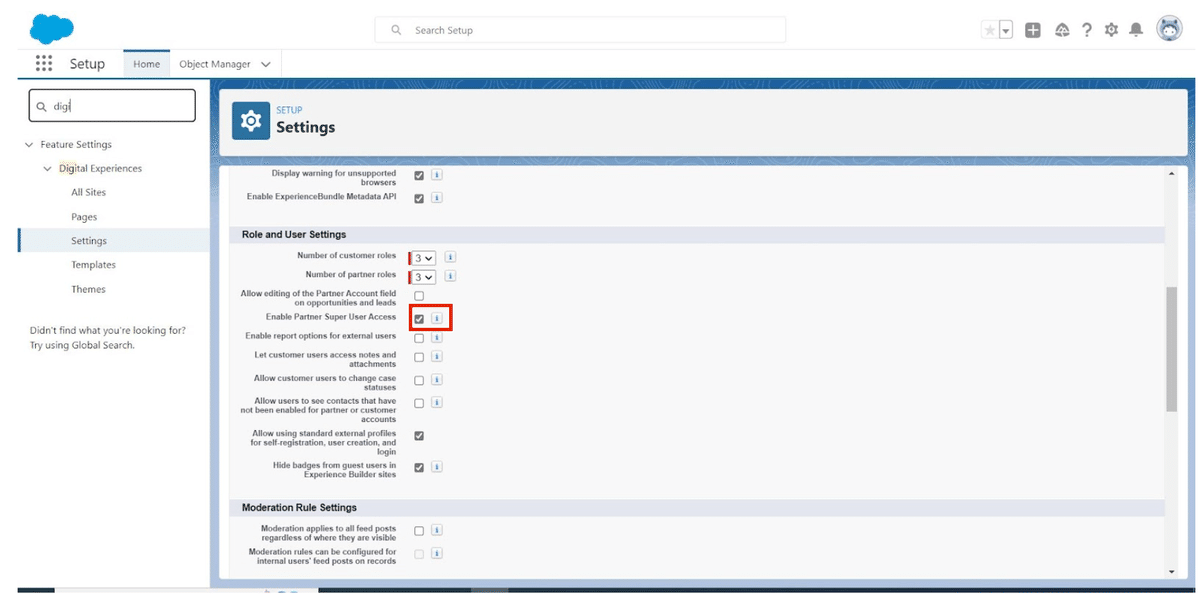Open All Sites from the sidebar

88,192
